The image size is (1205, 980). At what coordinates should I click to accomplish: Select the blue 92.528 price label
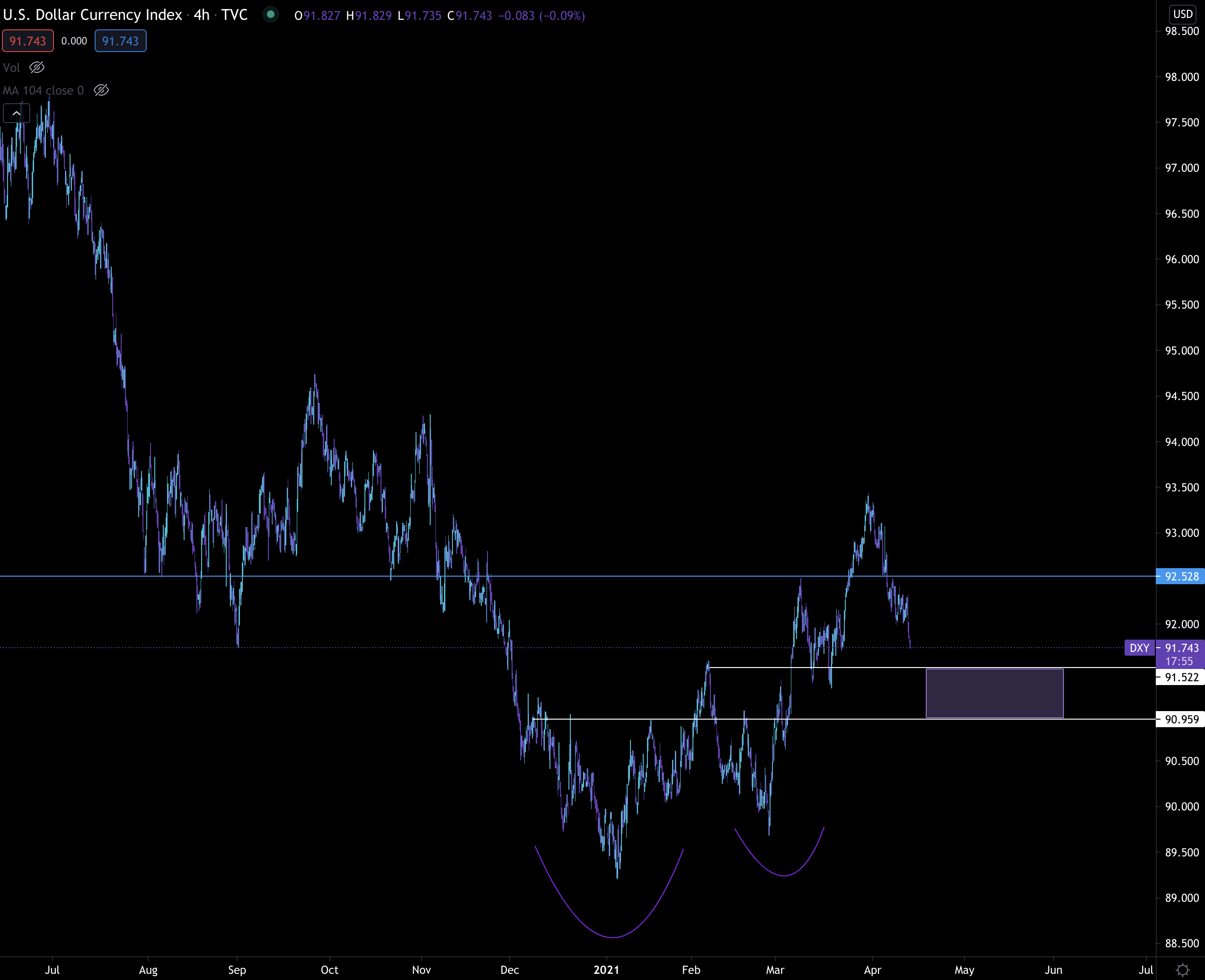(1181, 576)
